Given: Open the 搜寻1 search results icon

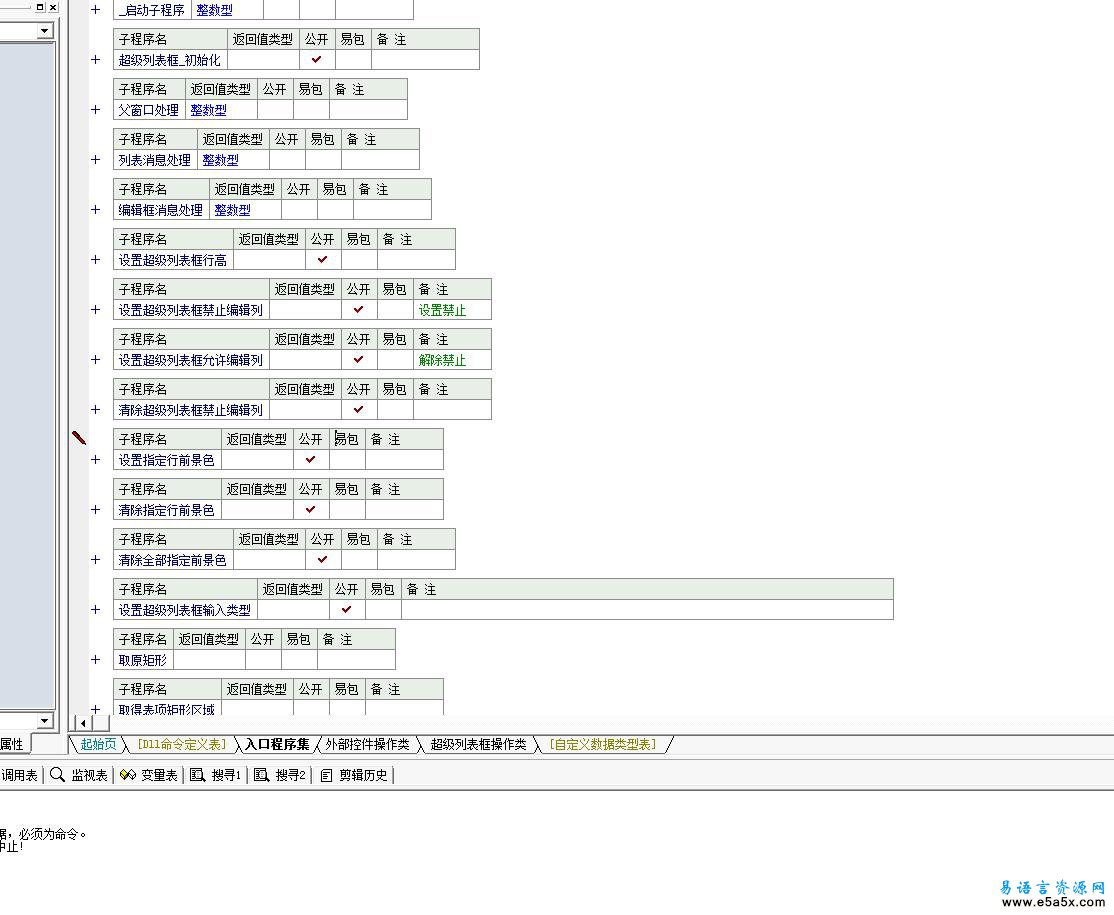Looking at the screenshot, I should 198,775.
